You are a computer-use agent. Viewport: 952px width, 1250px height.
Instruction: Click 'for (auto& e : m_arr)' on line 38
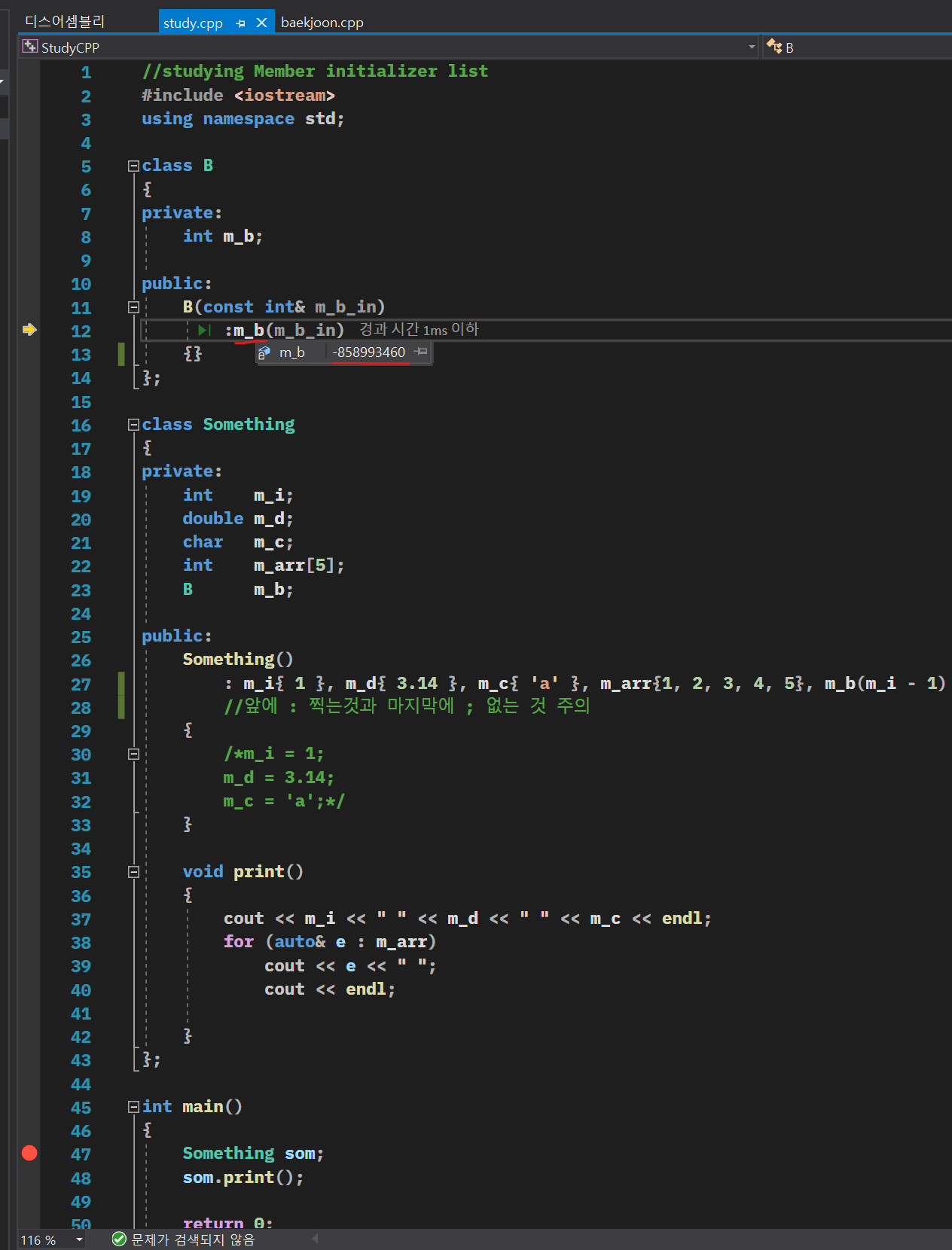pos(330,942)
